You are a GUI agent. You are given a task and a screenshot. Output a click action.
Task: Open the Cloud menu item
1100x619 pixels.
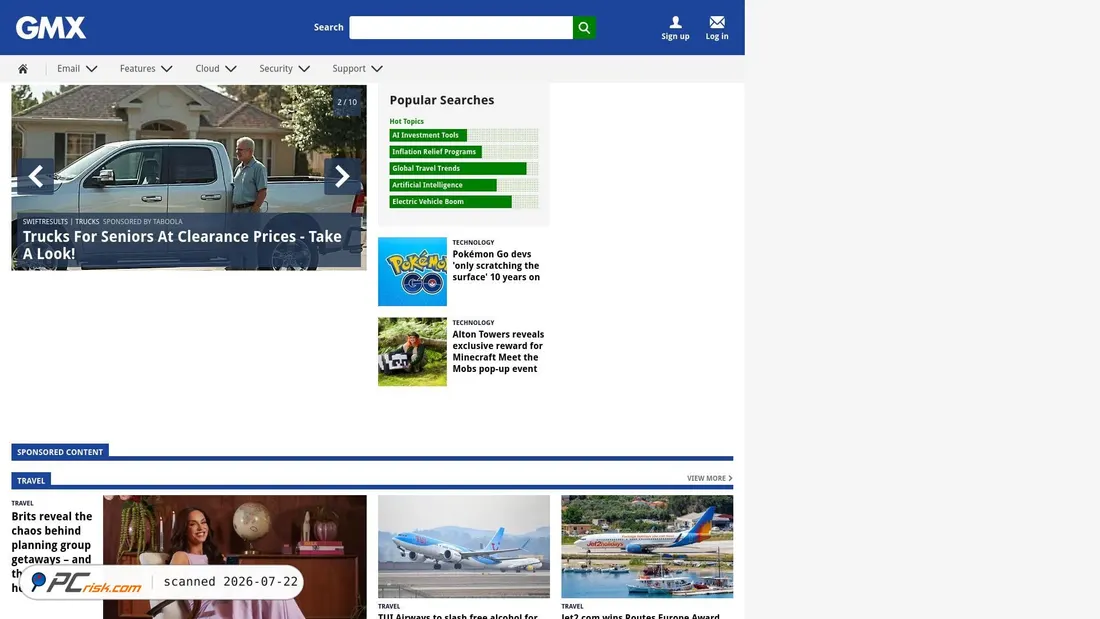[208, 69]
